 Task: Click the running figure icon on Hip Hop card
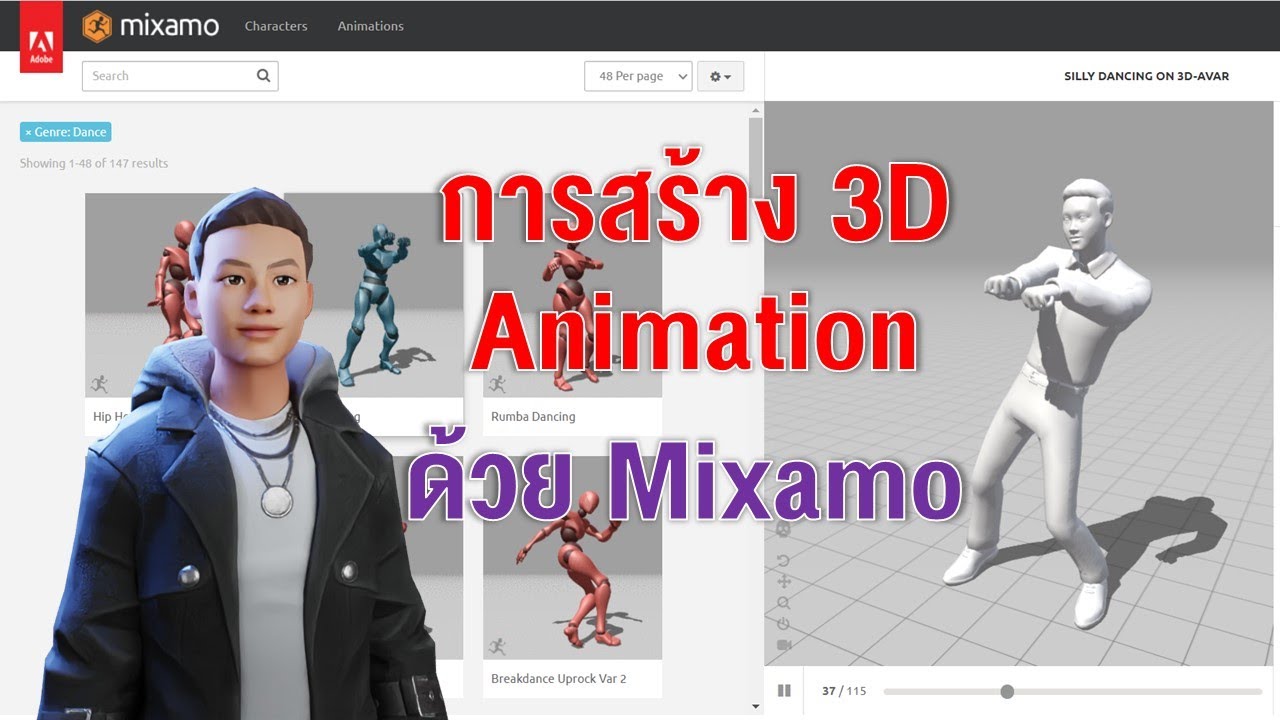pos(99,384)
